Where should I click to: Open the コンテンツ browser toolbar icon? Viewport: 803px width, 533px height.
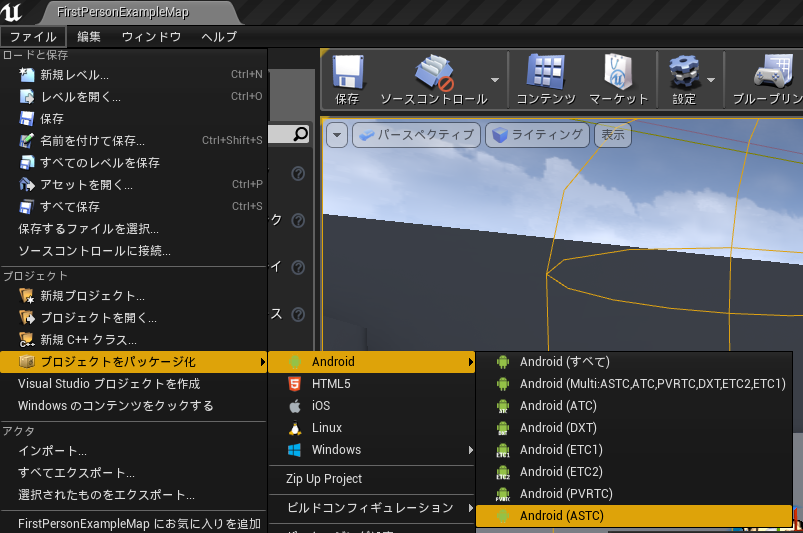545,72
